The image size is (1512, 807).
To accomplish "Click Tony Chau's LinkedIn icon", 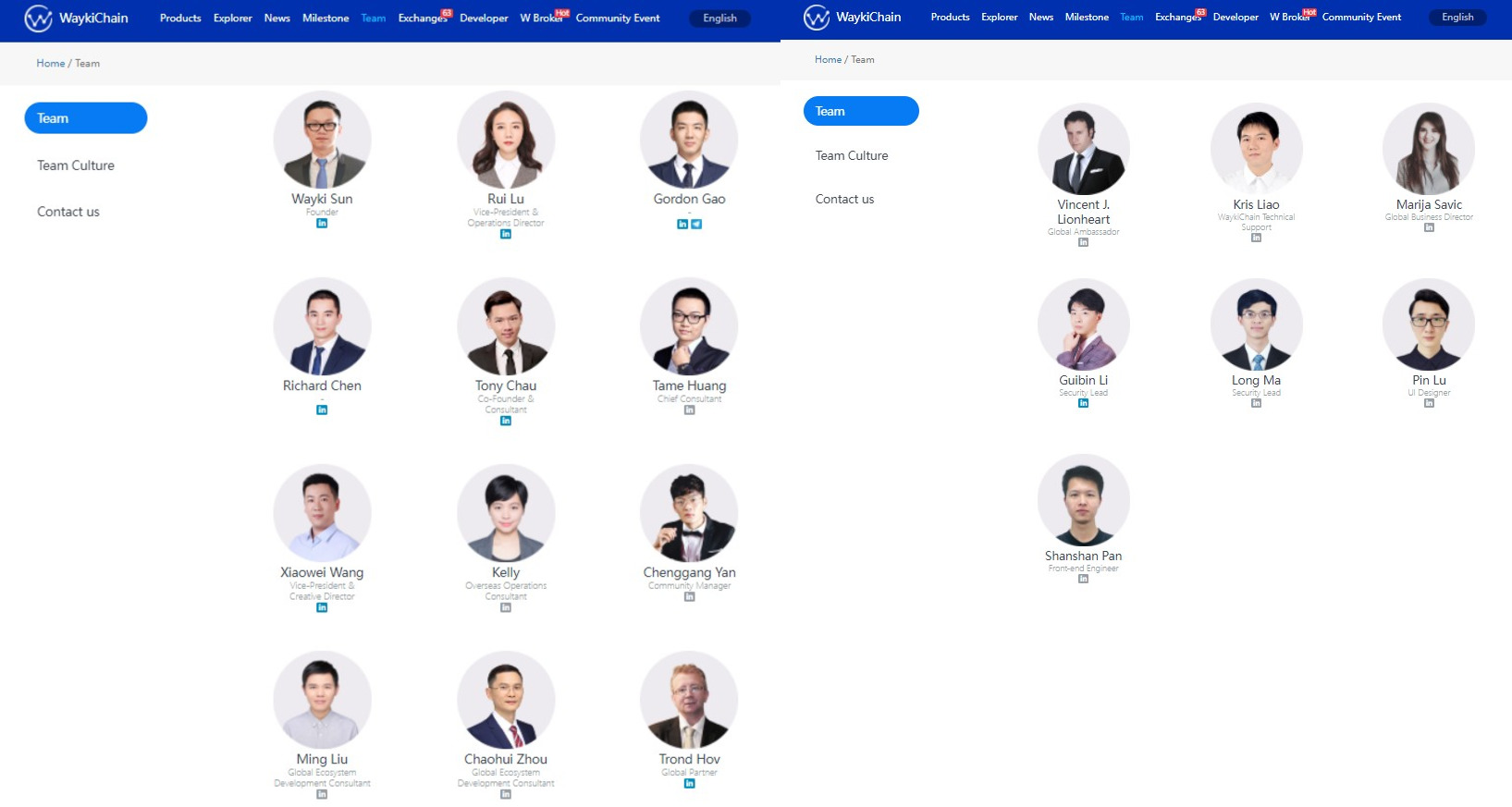I will 506,421.
